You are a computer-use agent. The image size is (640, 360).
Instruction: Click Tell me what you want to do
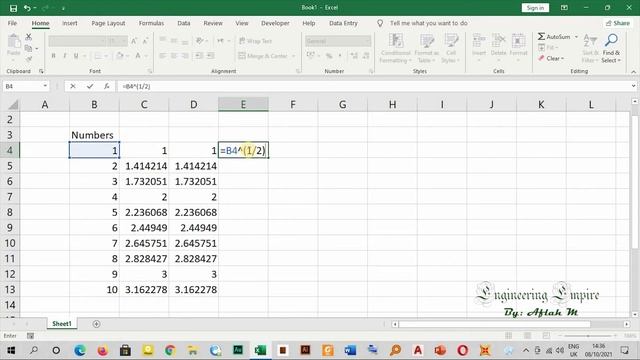click(x=429, y=23)
